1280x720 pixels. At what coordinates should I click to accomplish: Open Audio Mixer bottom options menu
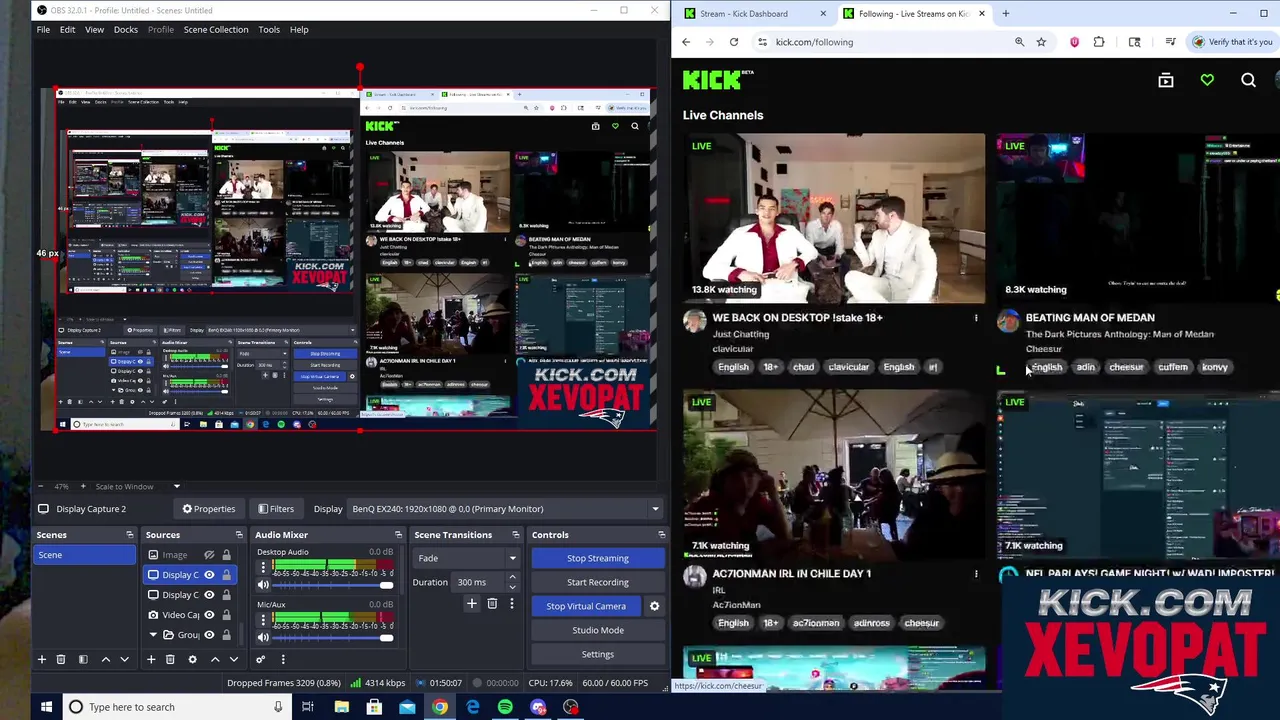click(282, 659)
